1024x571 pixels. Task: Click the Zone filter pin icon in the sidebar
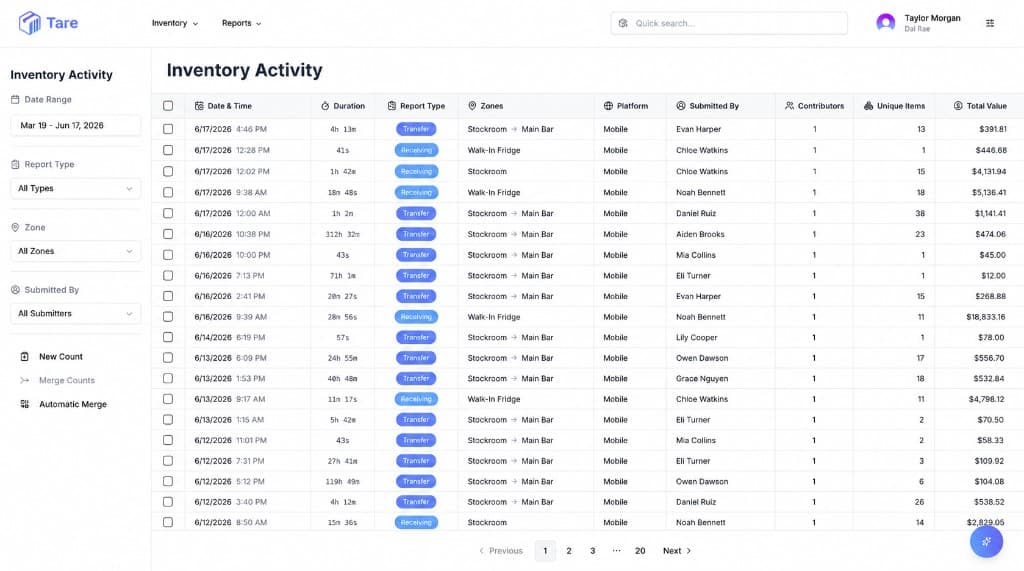tap(15, 227)
